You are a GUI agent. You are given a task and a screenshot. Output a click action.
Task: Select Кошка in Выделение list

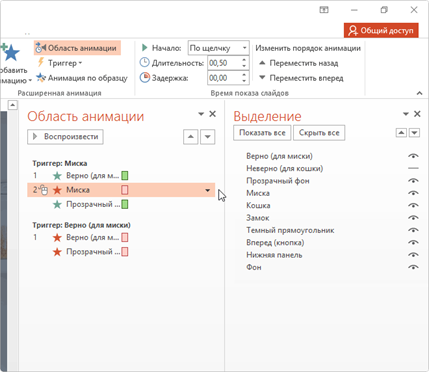(258, 205)
